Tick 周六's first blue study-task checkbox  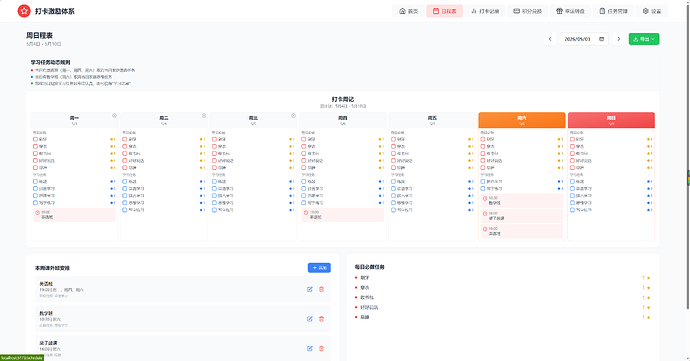[483, 181]
